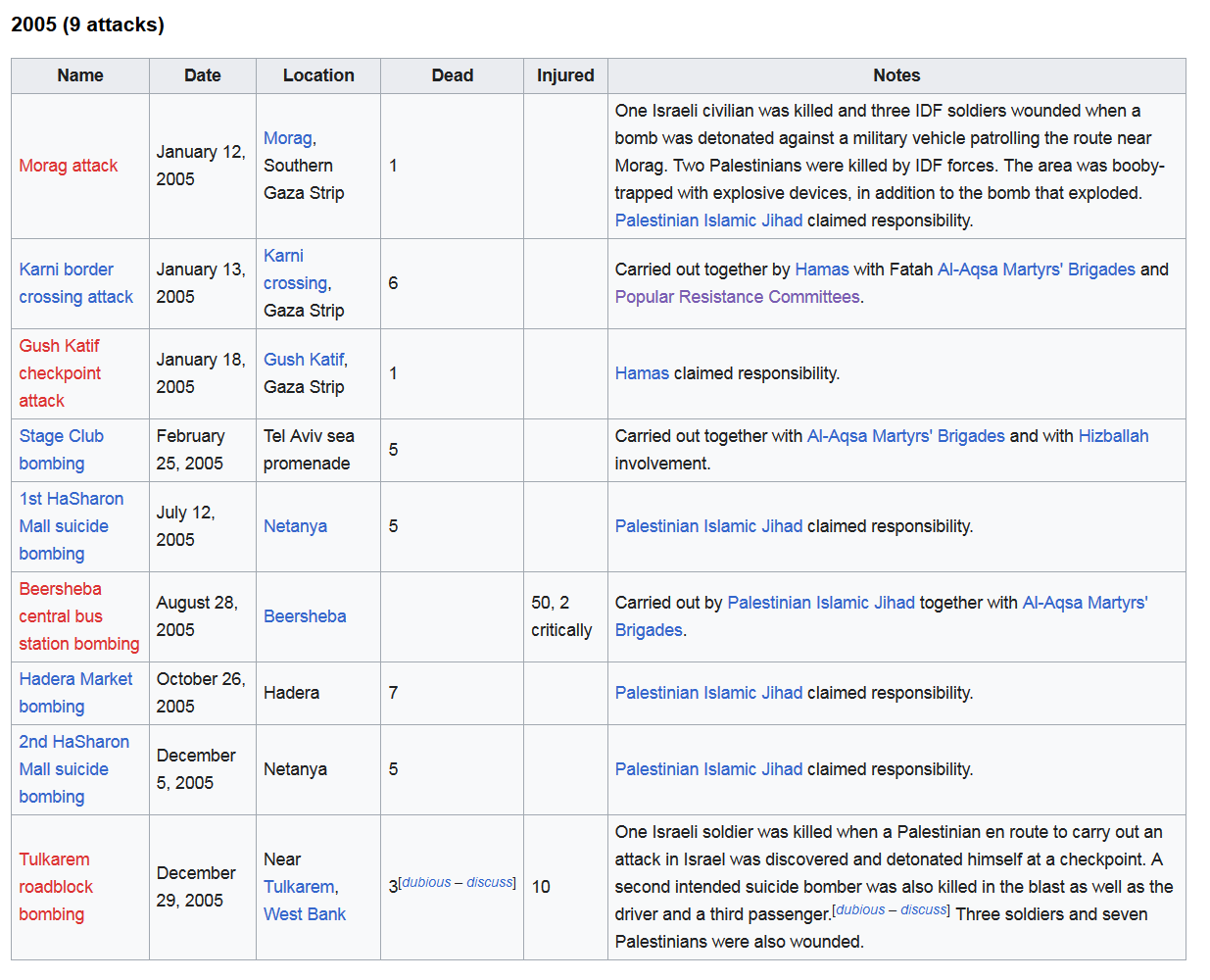Follow the Morag location link

coord(288,138)
